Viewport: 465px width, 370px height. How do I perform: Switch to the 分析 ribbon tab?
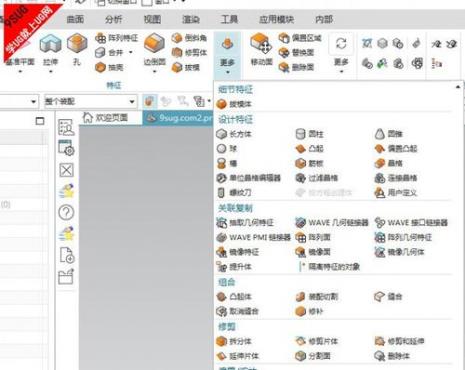114,19
